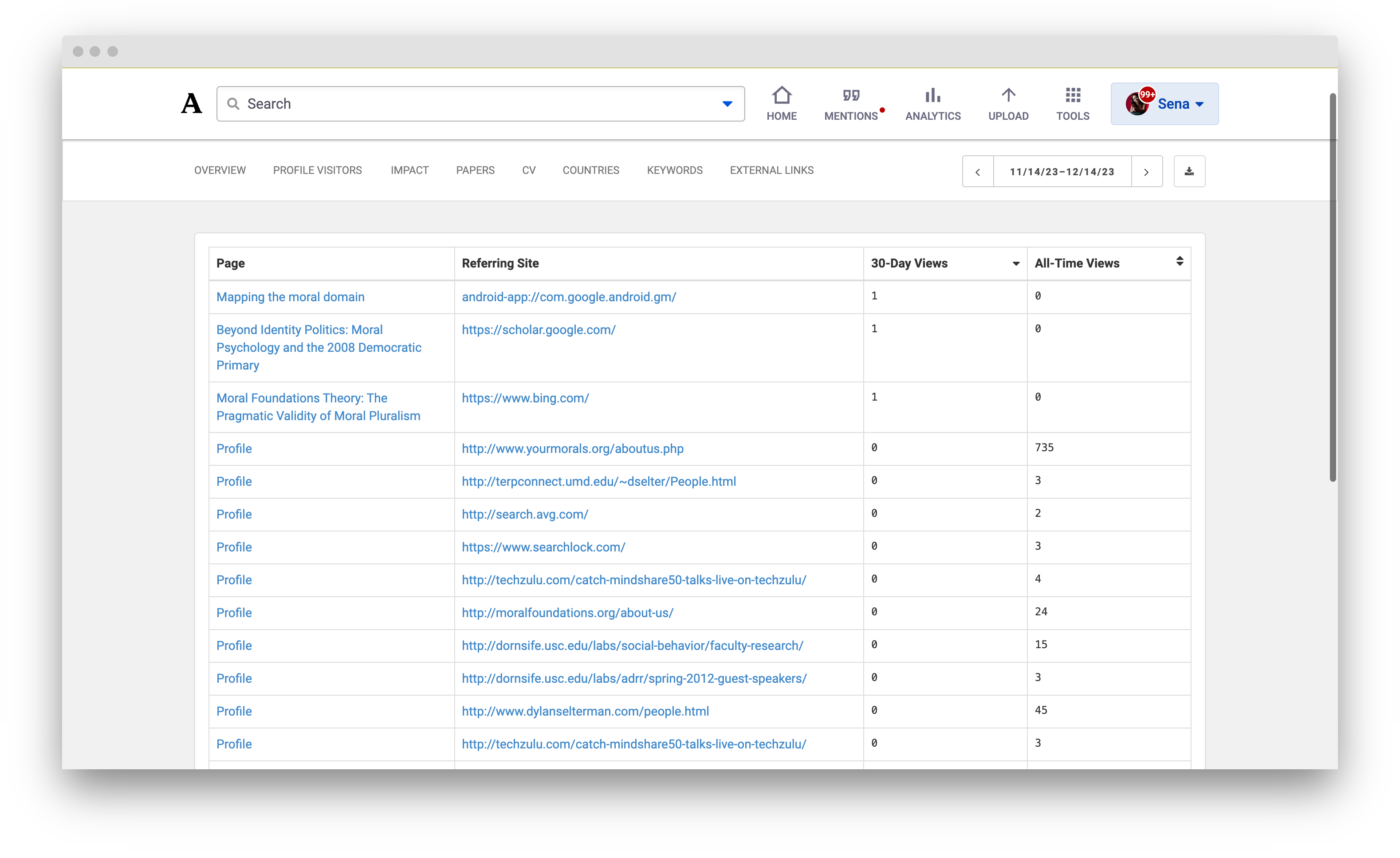Go to the next date range
Screen dimensions: 1400x858
[1146, 172]
